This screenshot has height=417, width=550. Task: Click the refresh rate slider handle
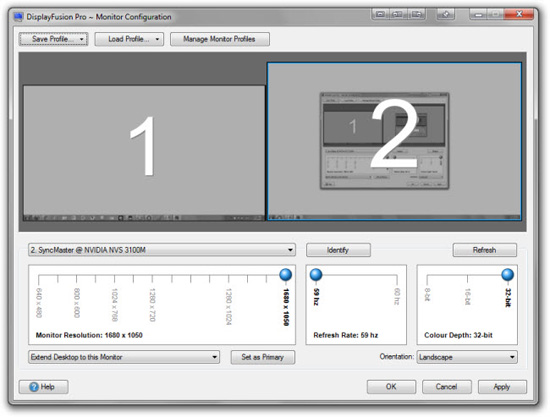[316, 275]
